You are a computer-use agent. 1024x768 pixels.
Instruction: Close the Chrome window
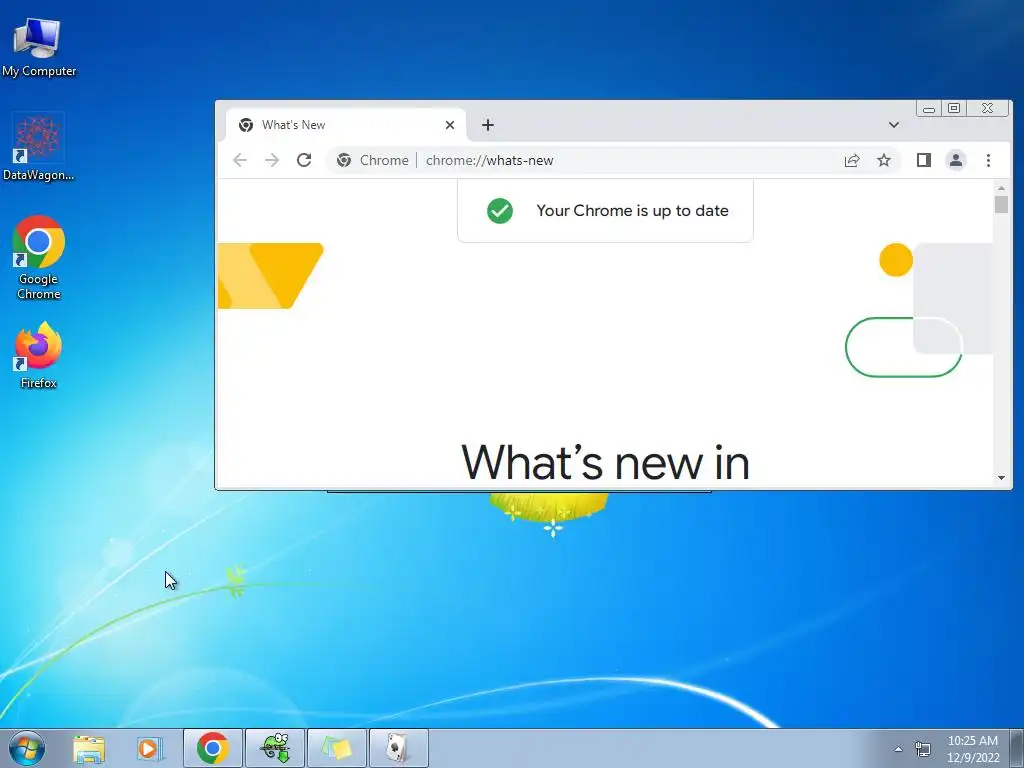pyautogui.click(x=988, y=108)
